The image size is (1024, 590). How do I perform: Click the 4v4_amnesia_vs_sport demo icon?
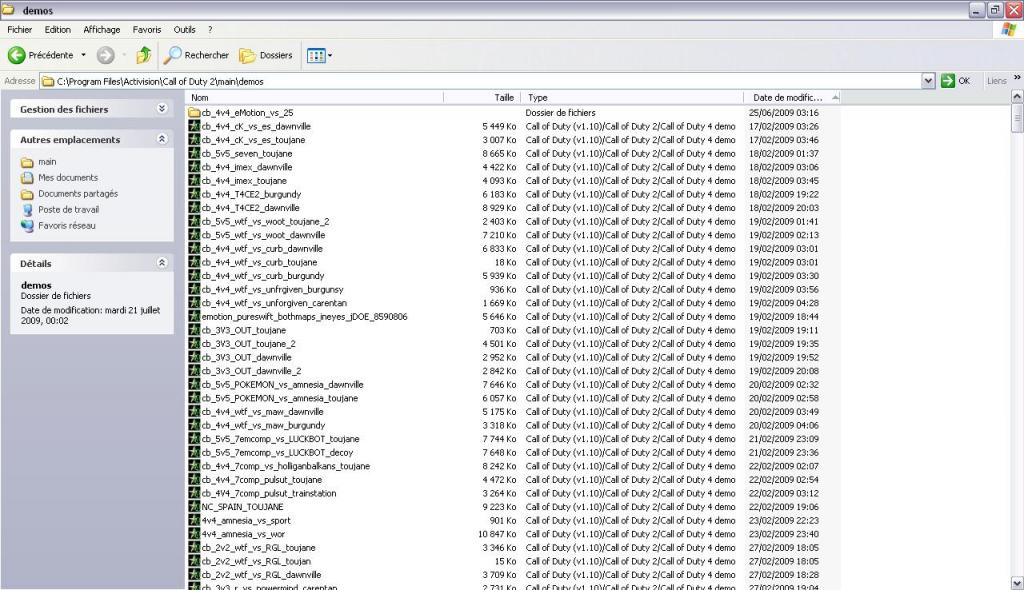[194, 520]
